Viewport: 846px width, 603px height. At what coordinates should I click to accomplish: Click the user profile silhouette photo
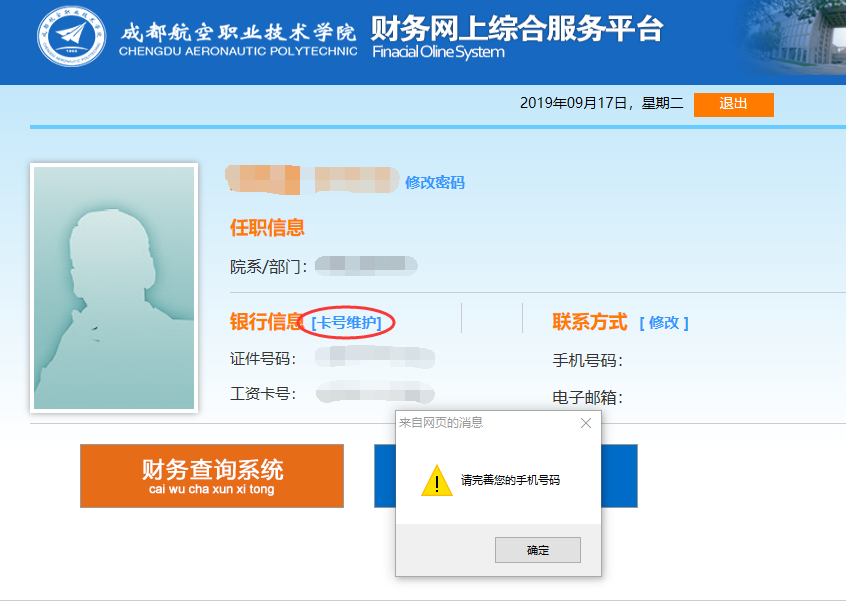click(114, 288)
